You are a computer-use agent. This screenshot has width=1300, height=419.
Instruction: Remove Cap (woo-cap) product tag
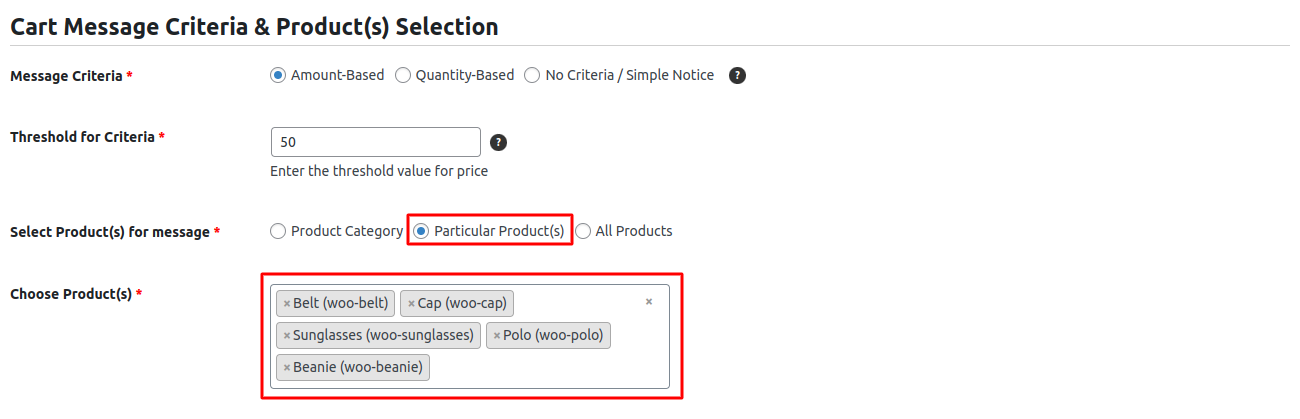pyautogui.click(x=411, y=304)
